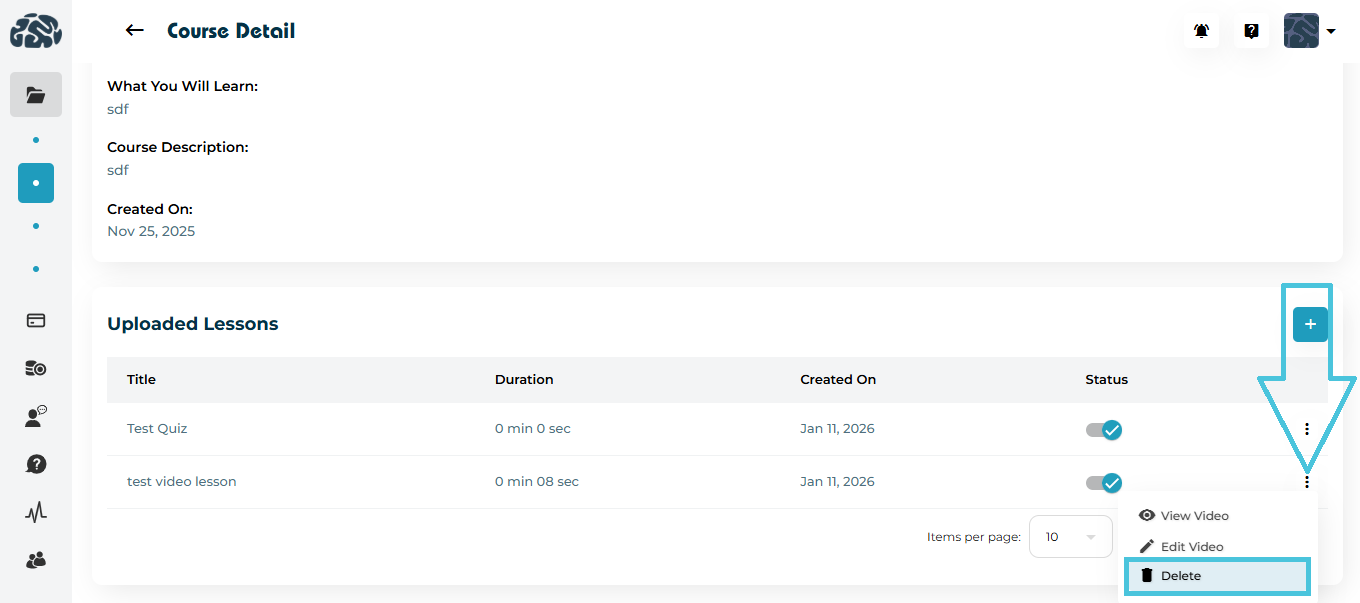Open the help question mark in header
1360x603 pixels.
coord(1251,31)
